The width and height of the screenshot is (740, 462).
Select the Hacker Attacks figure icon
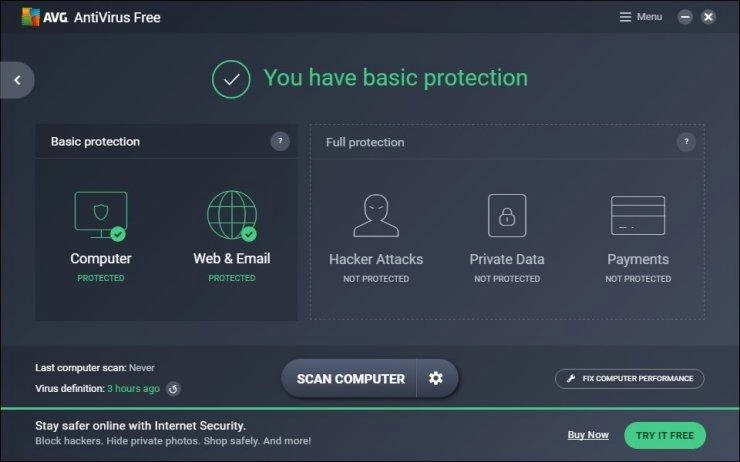pyautogui.click(x=376, y=216)
